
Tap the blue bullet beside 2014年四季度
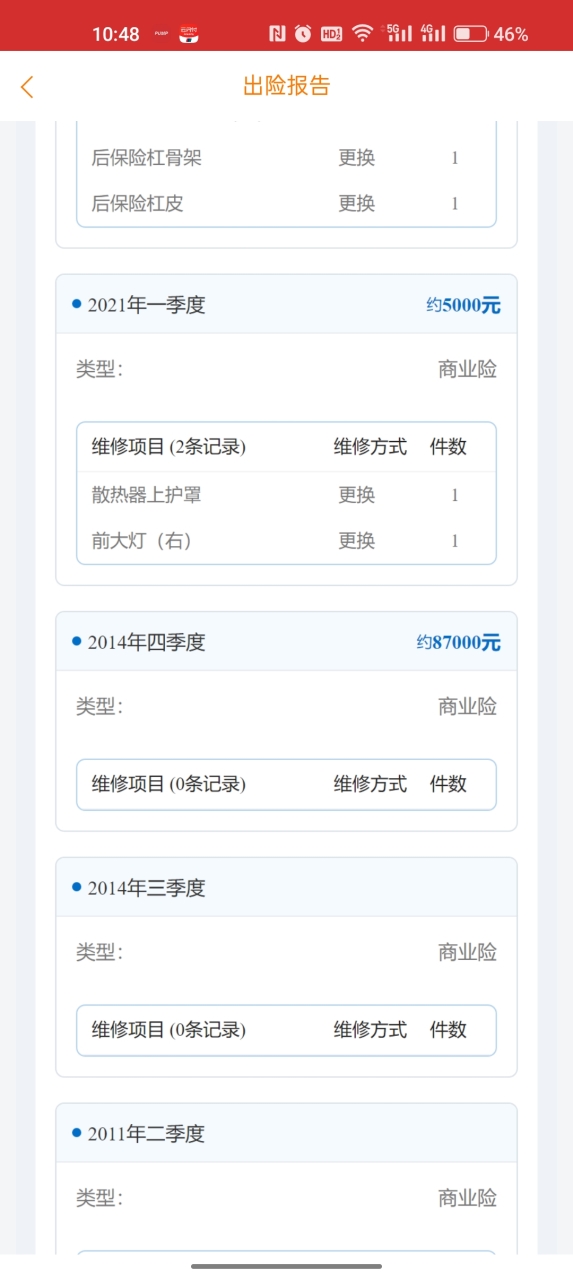(77, 641)
